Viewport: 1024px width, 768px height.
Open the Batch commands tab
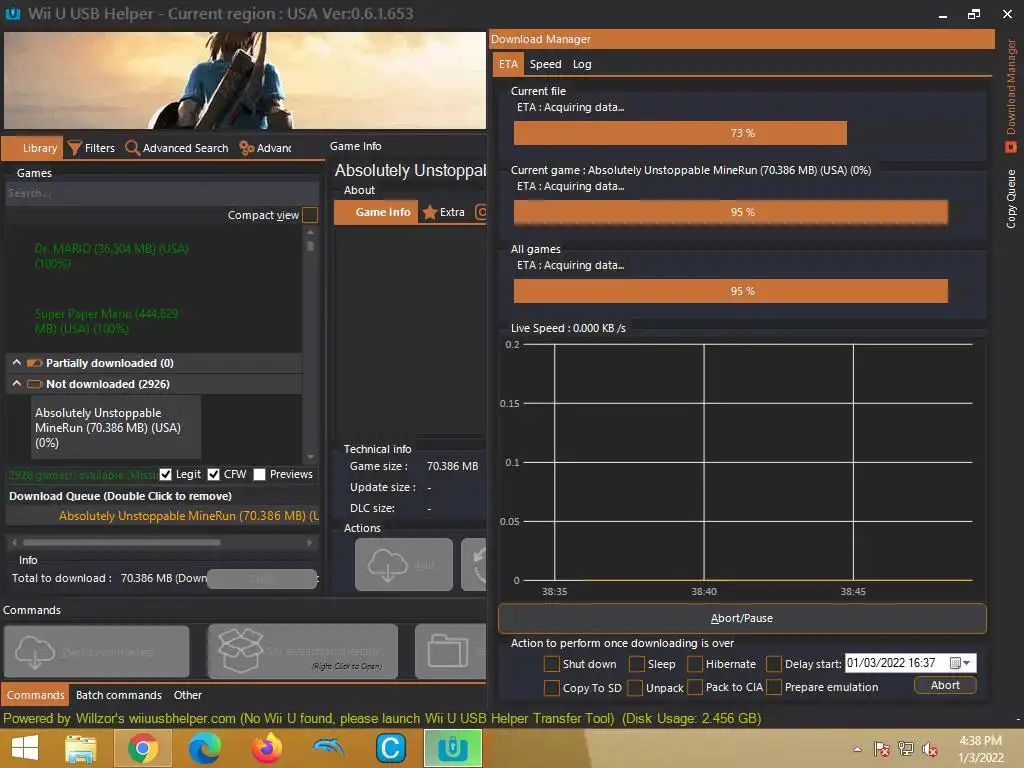(118, 696)
